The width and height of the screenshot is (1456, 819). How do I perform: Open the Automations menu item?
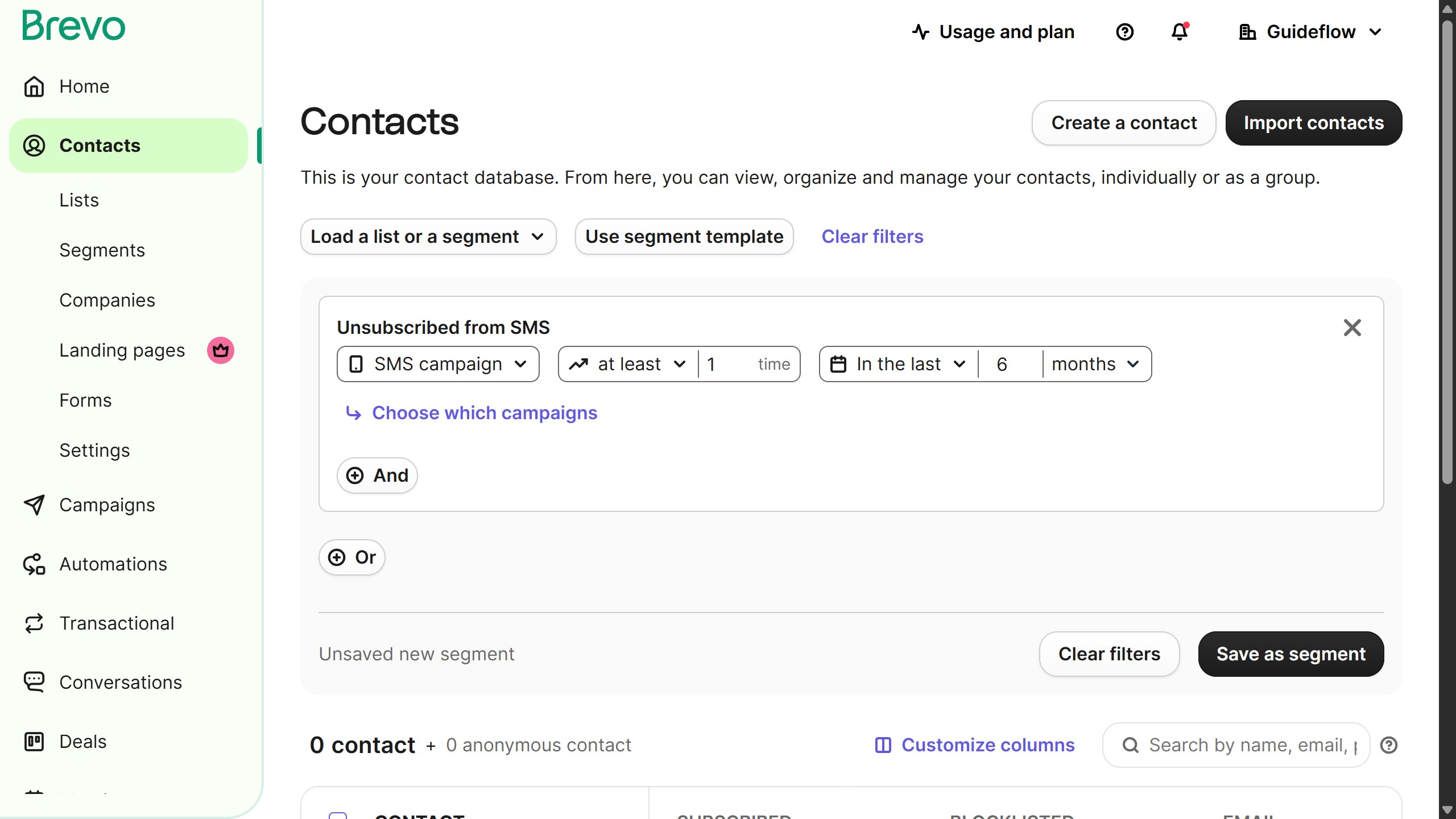113,564
